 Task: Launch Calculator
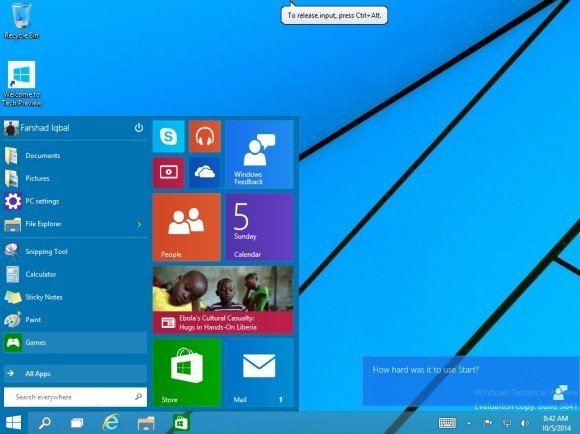pos(75,275)
